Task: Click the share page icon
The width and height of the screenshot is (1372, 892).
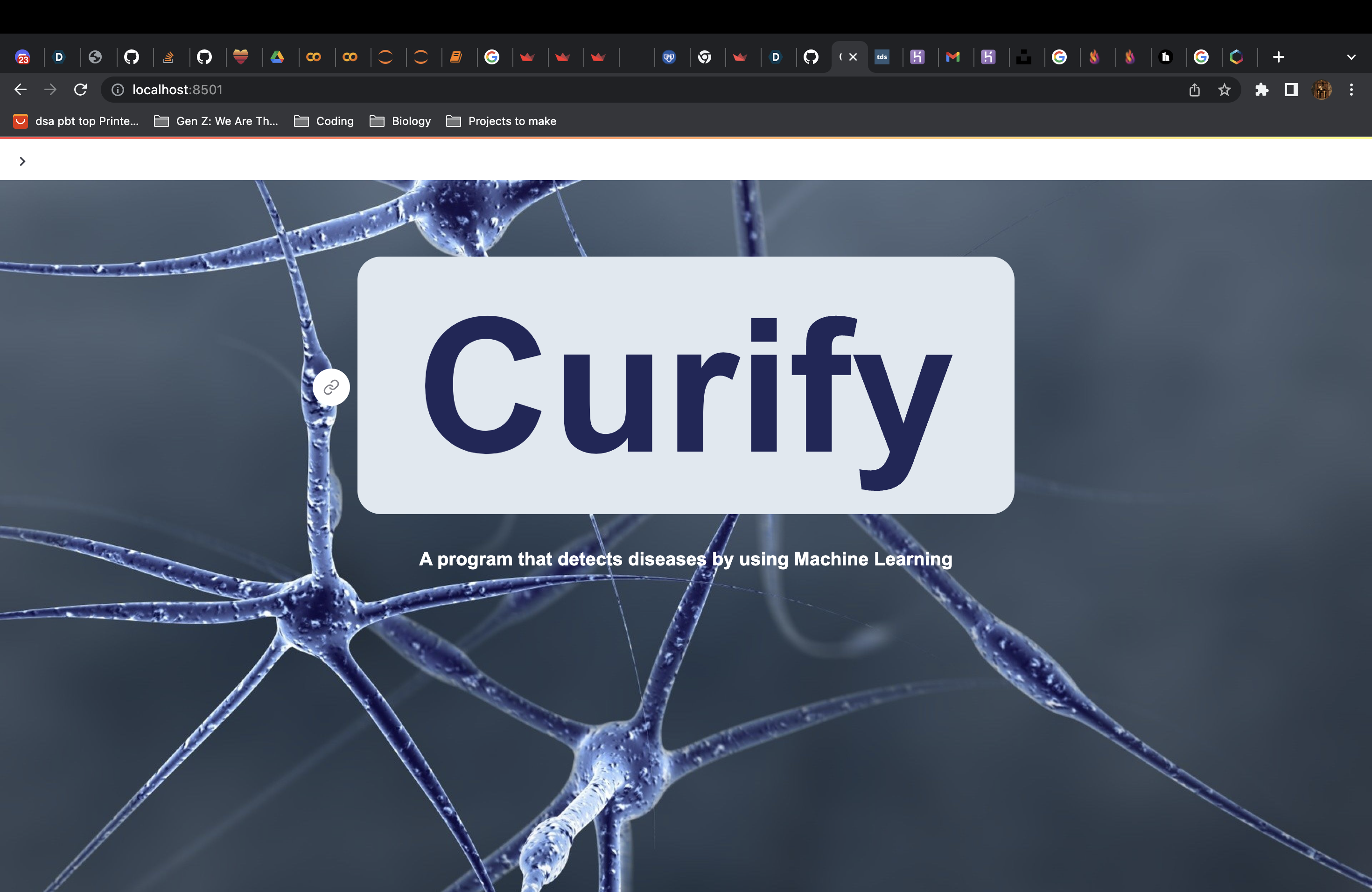Action: [x=1195, y=90]
